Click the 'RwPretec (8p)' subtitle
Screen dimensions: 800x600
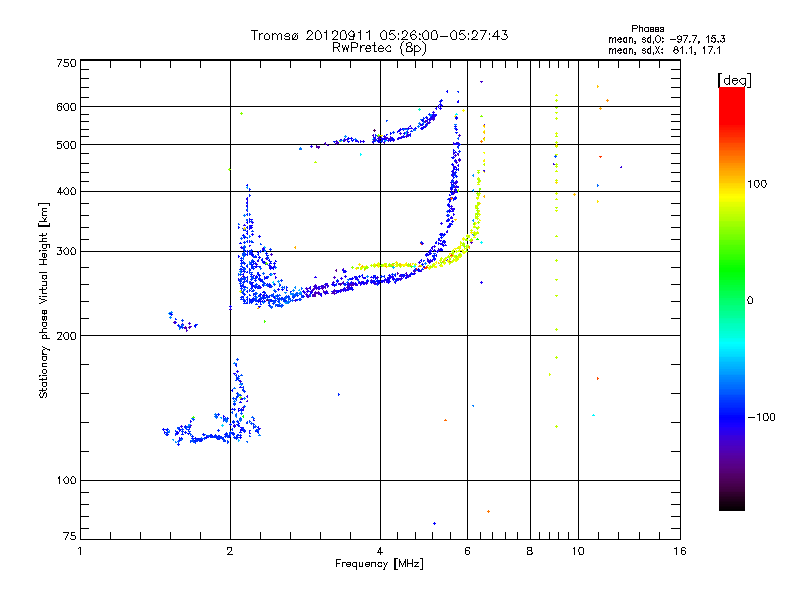click(x=379, y=48)
